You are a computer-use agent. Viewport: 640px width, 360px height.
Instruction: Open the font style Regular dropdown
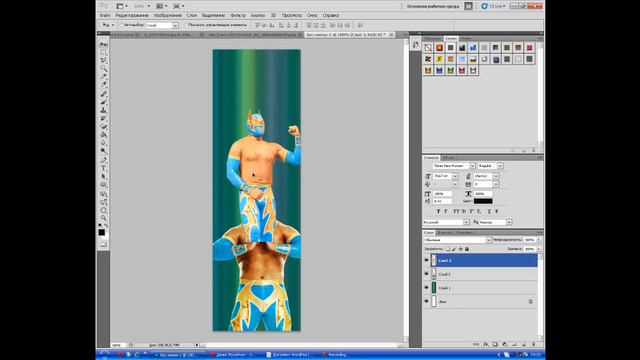click(x=500, y=166)
